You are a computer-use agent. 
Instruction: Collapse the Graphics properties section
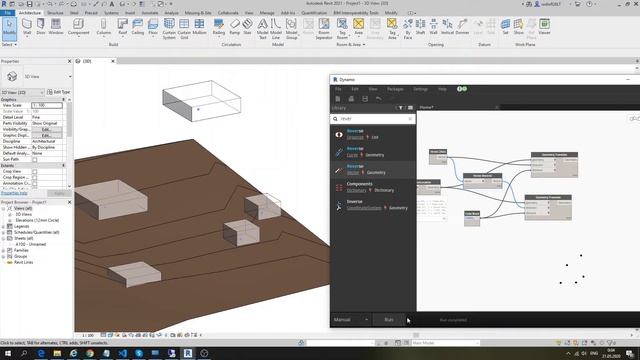tap(63, 100)
